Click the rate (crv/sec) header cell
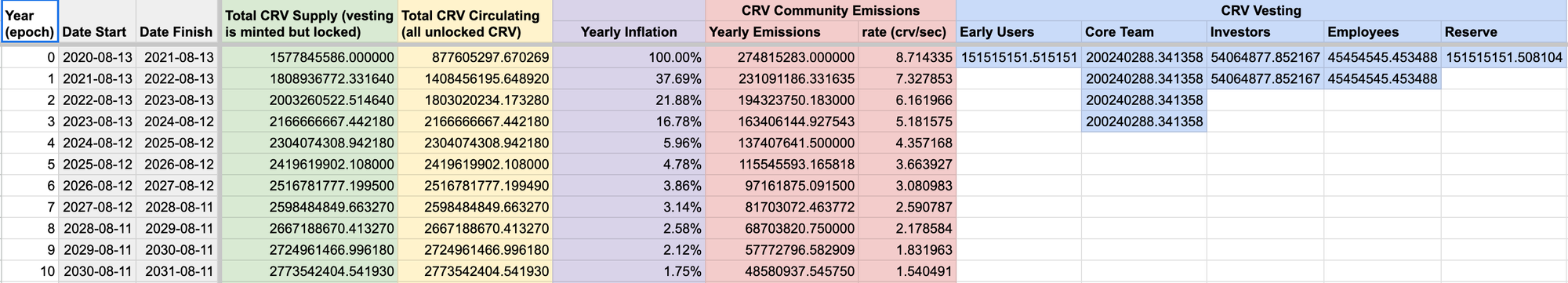Image resolution: width=1568 pixels, height=283 pixels. pyautogui.click(x=907, y=32)
